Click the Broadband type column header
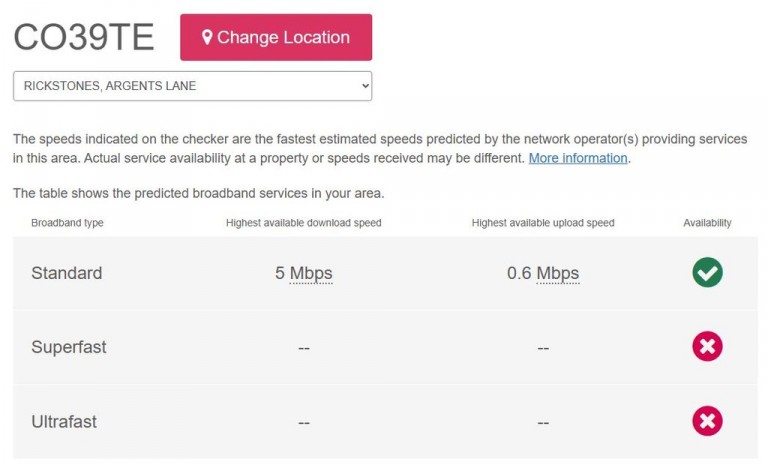 tap(67, 223)
